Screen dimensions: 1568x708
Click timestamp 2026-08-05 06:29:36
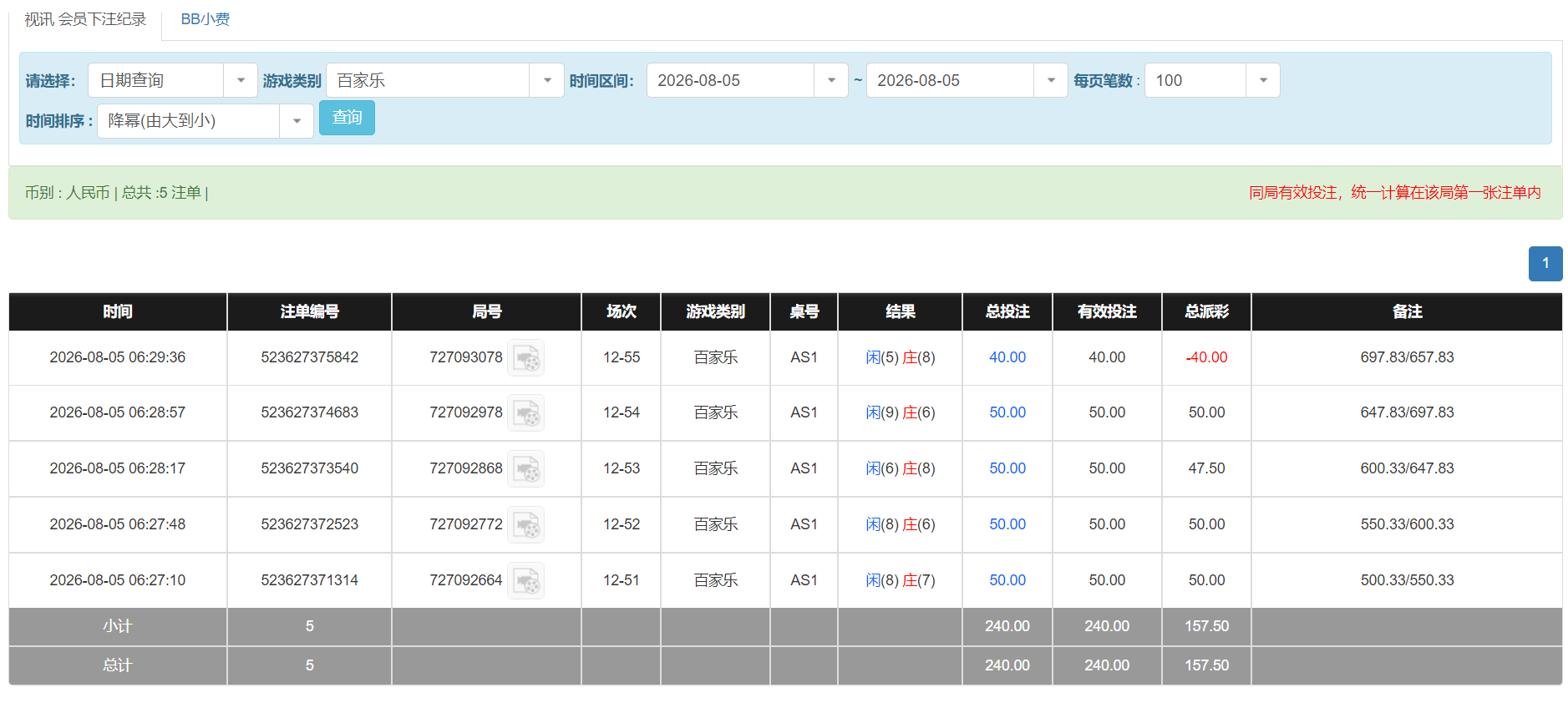[118, 357]
